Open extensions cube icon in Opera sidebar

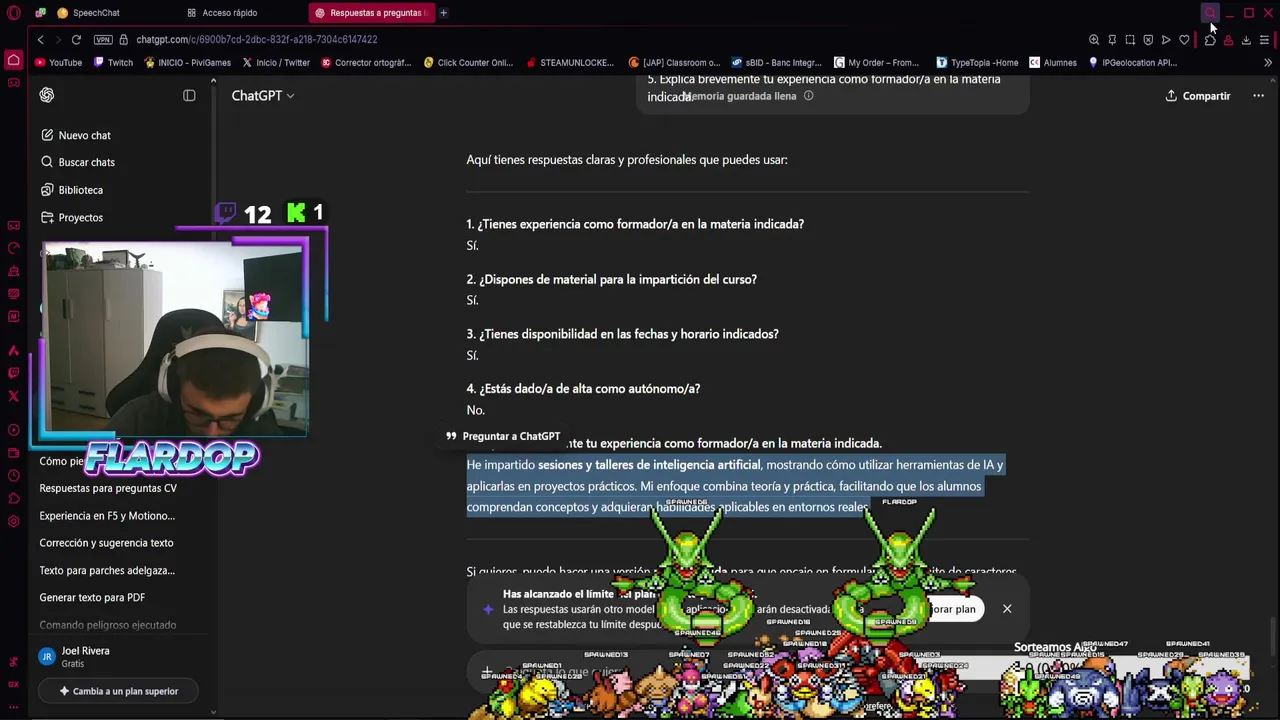(14, 499)
